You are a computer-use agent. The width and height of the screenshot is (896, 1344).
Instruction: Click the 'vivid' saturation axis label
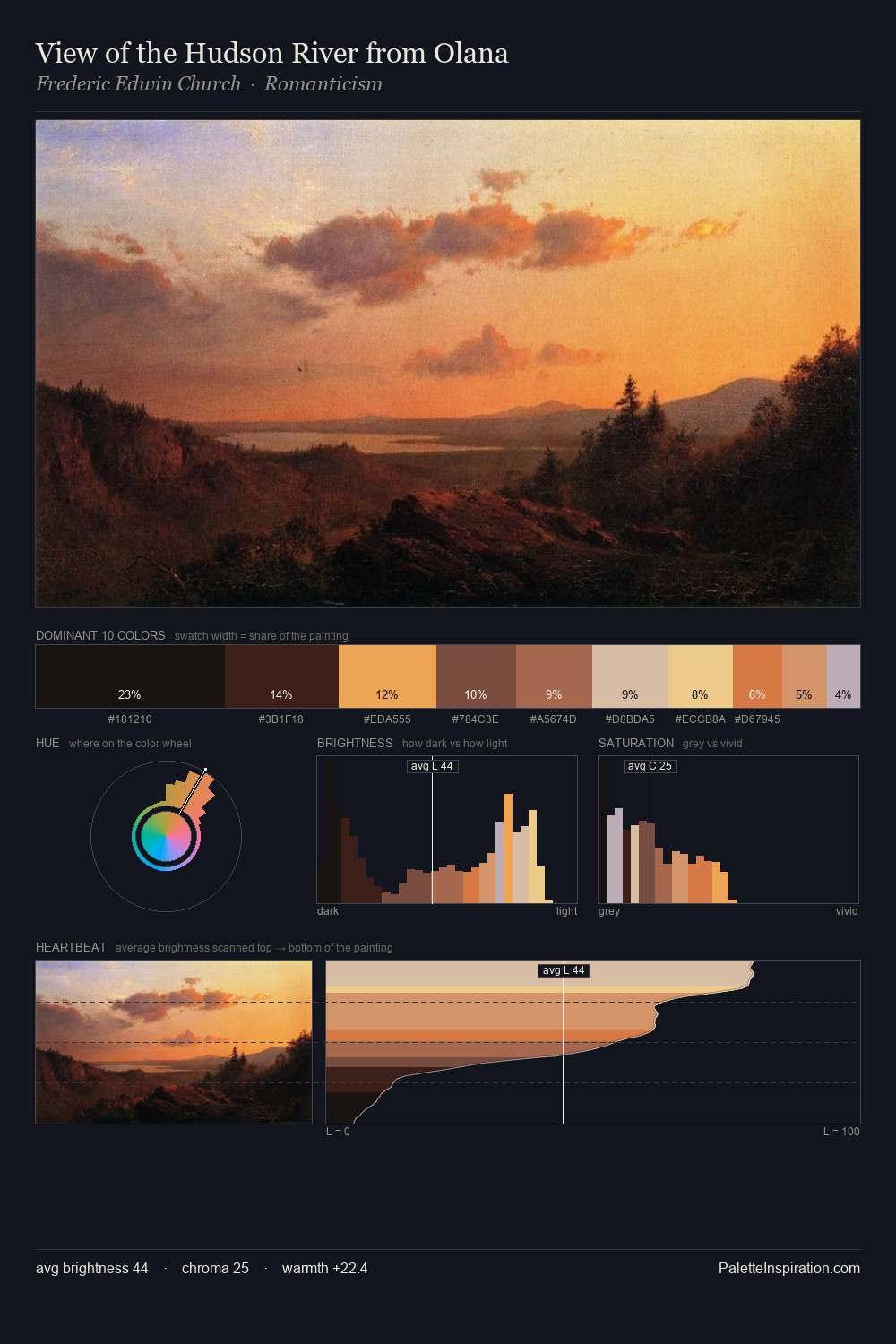(x=847, y=911)
